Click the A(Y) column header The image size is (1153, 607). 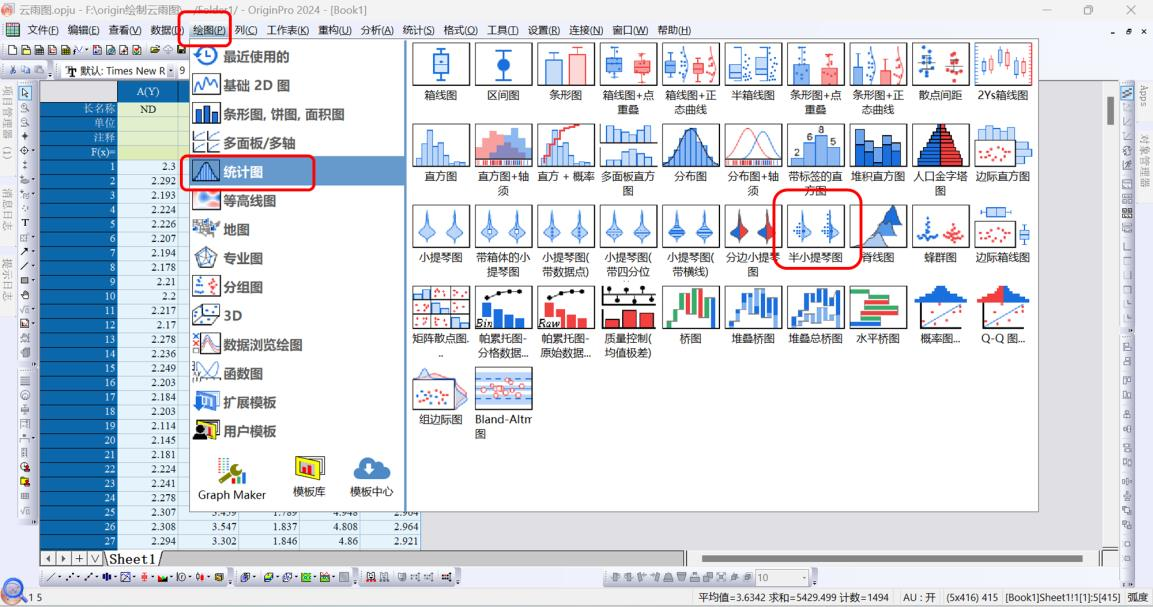(x=147, y=91)
